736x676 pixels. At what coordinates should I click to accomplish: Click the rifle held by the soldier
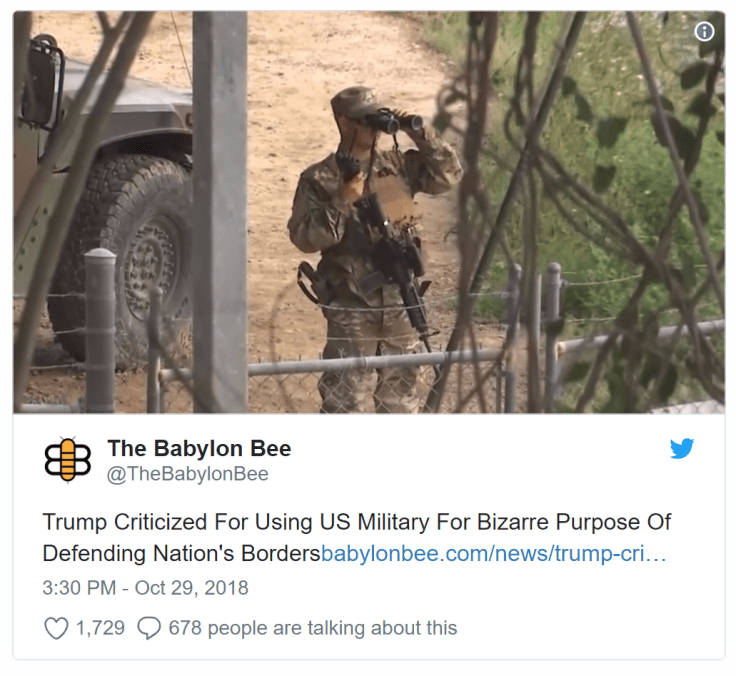394,263
